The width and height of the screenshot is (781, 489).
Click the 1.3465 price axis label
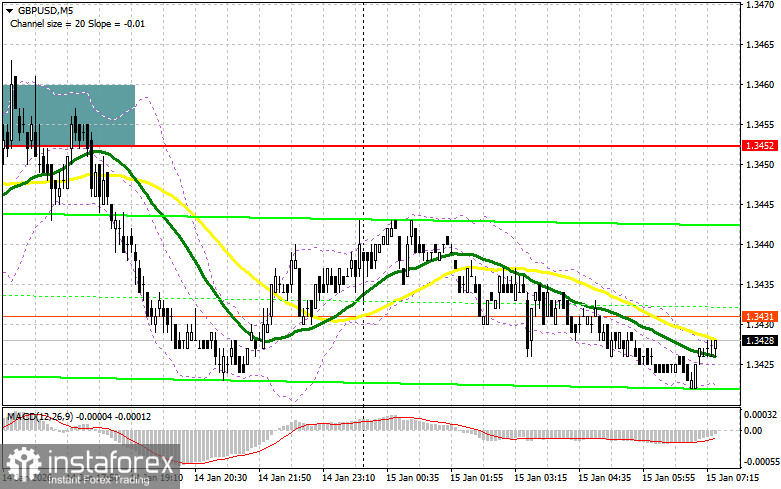[760, 44]
